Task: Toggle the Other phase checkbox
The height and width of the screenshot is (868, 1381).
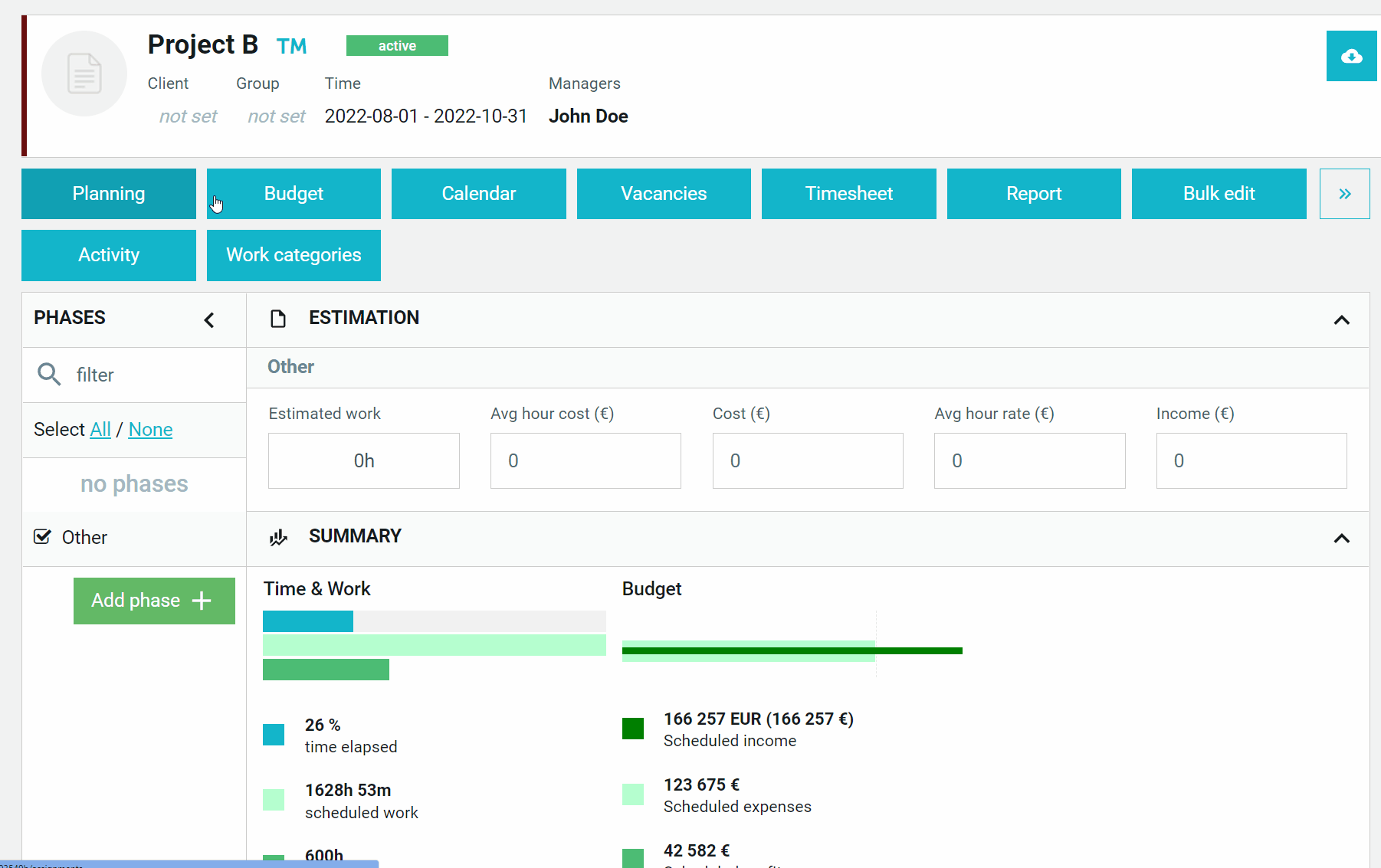Action: click(x=43, y=536)
